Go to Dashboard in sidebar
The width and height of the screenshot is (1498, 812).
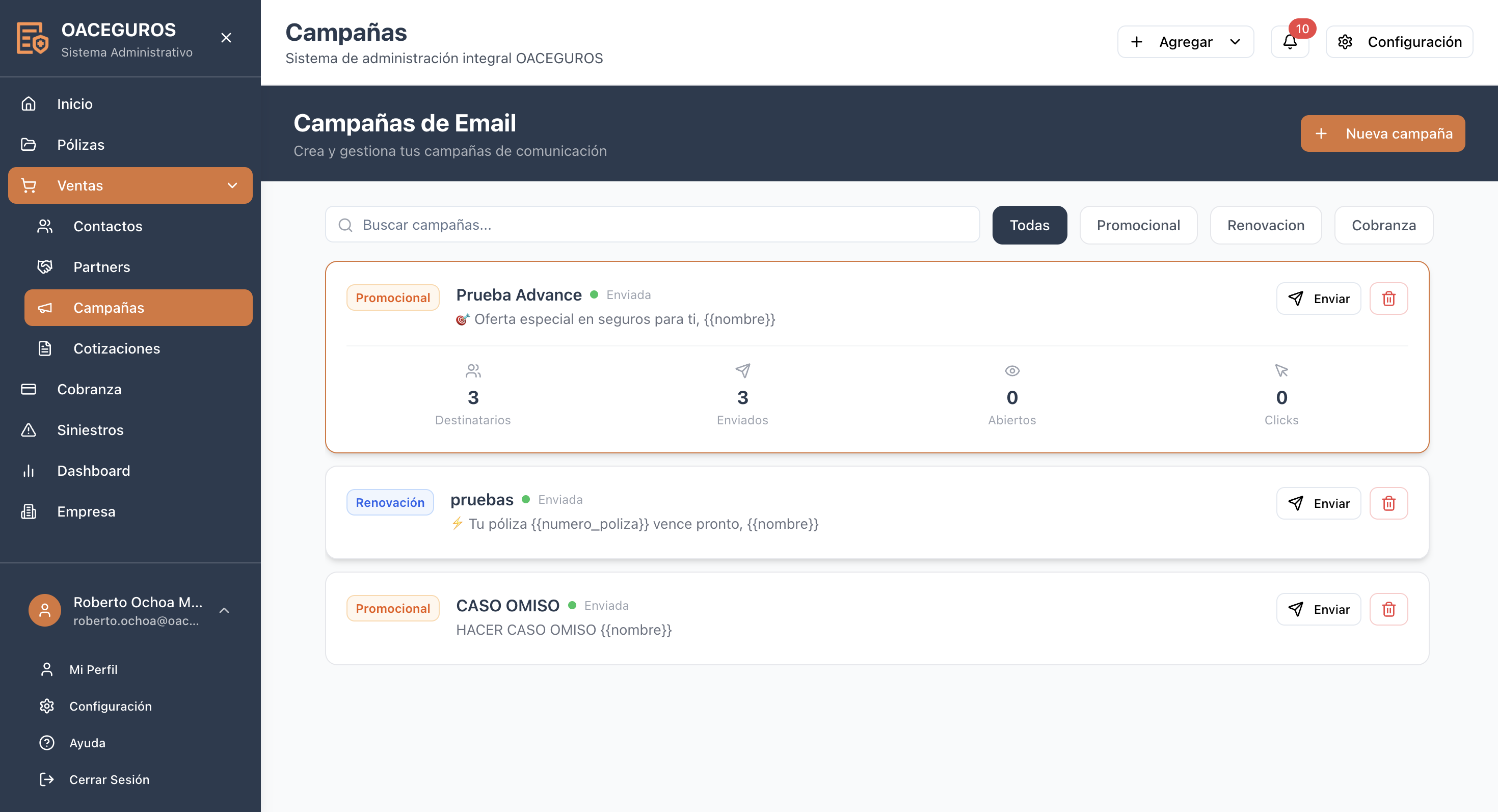(x=93, y=471)
